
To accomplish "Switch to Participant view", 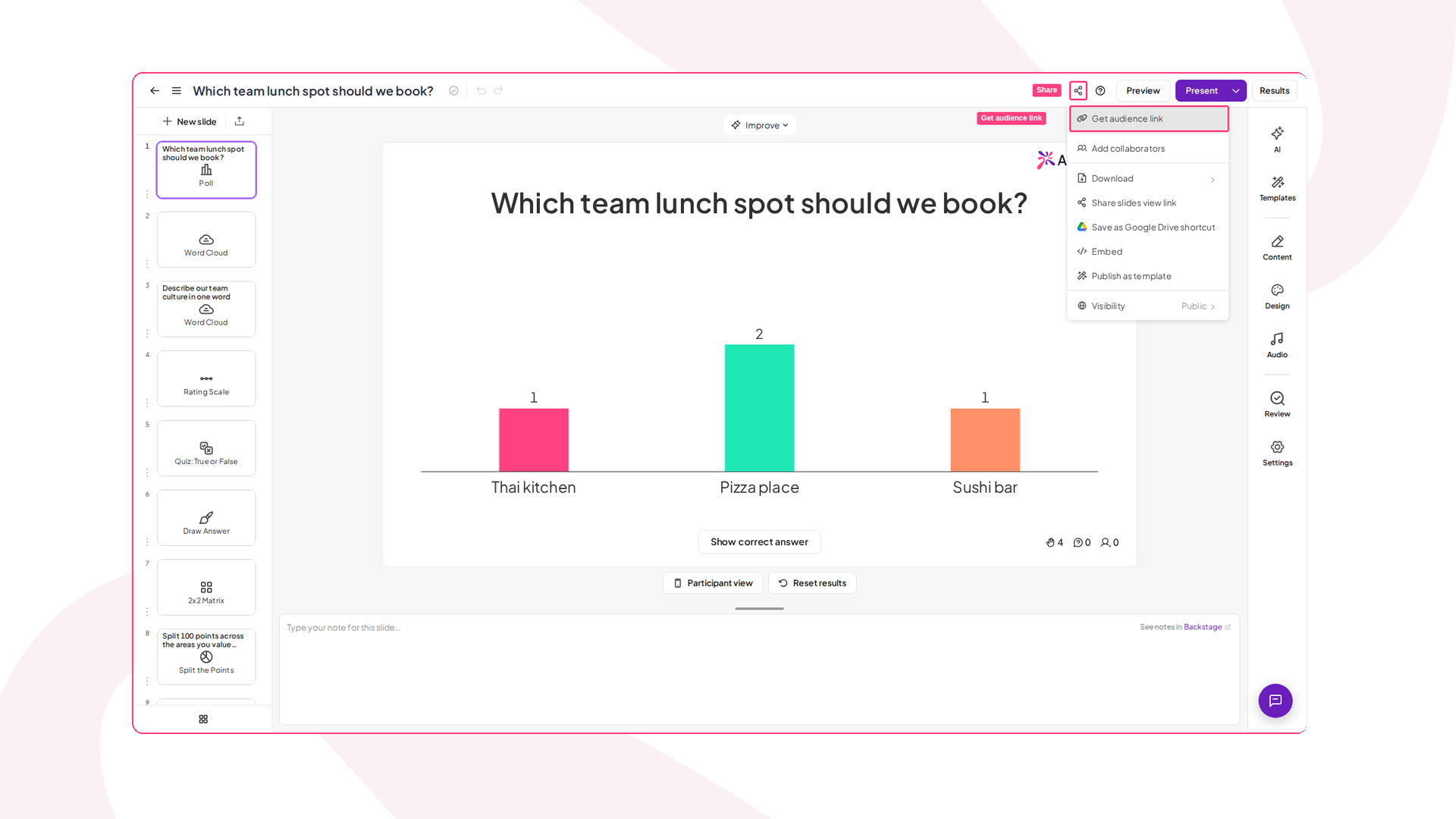I will point(713,583).
